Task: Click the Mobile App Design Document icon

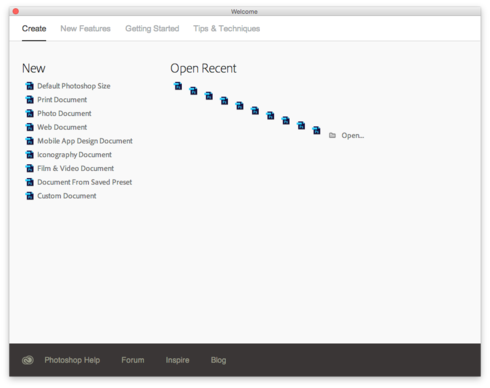Action: point(30,141)
